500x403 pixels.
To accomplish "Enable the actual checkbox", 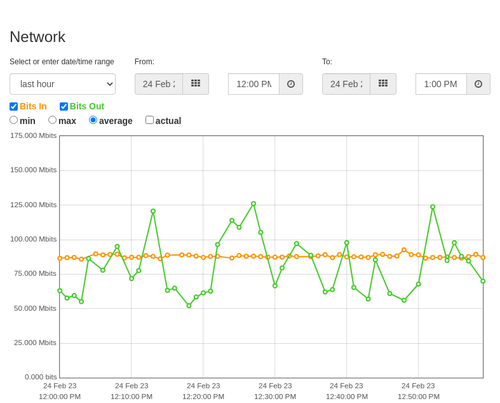I will point(149,120).
